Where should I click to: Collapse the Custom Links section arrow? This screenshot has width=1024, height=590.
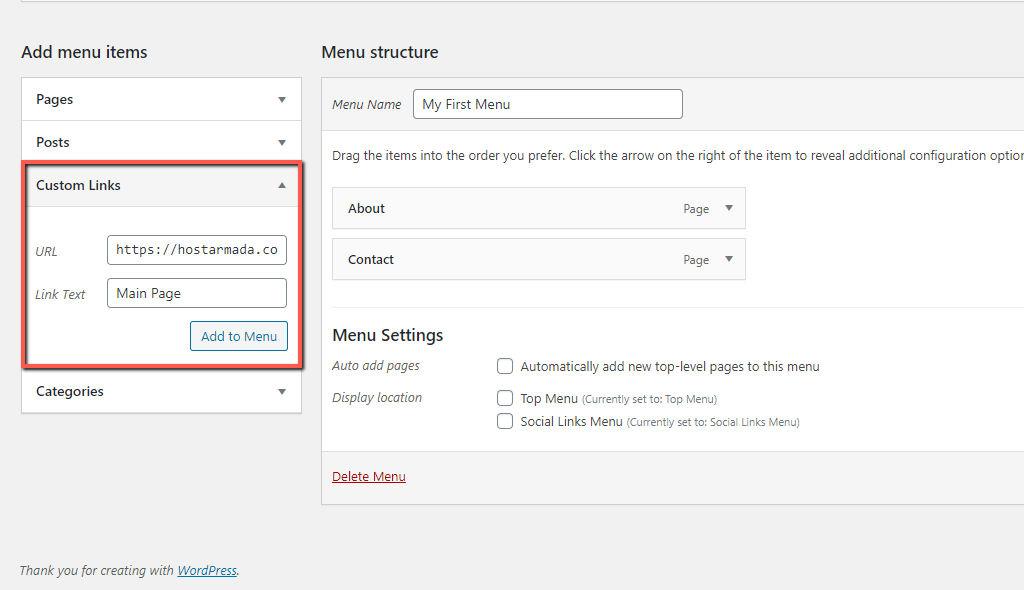coord(281,186)
